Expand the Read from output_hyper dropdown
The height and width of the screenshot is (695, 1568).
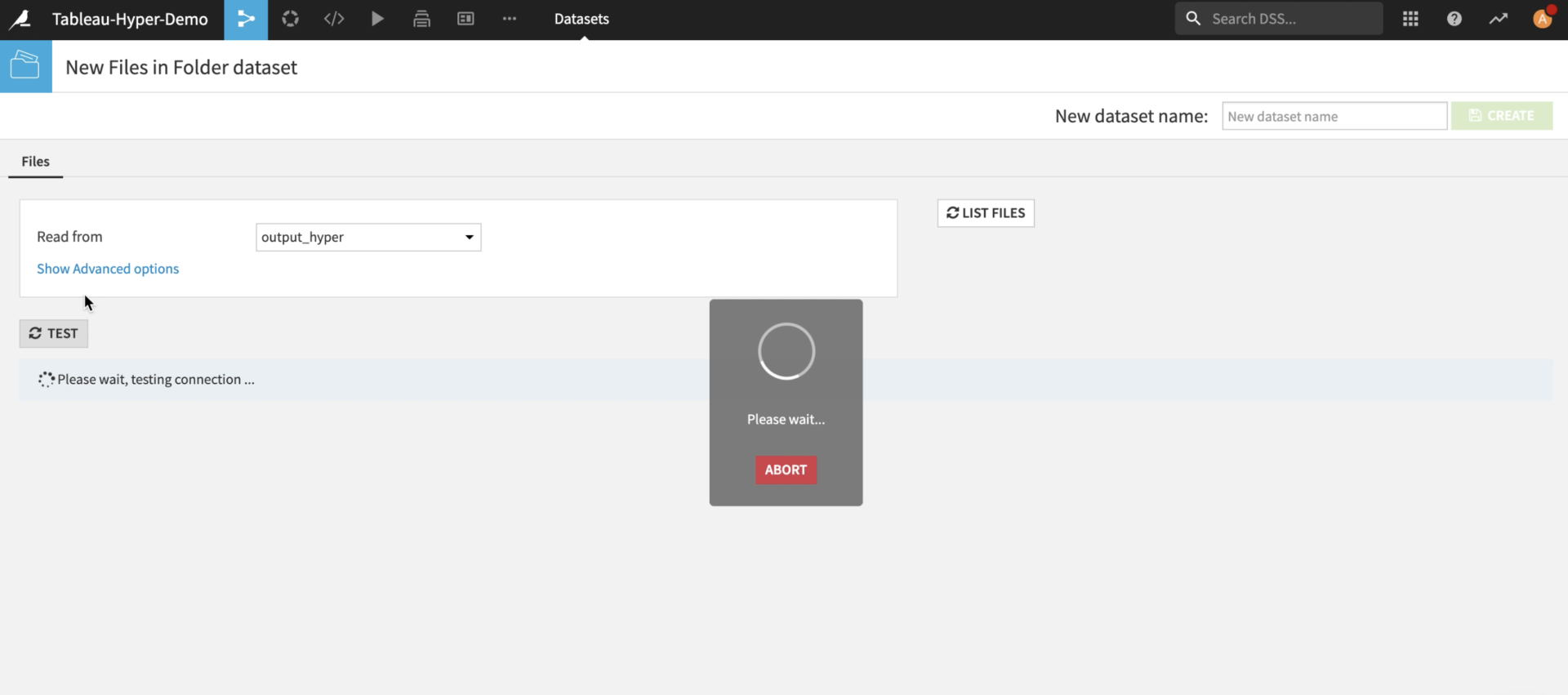[368, 237]
